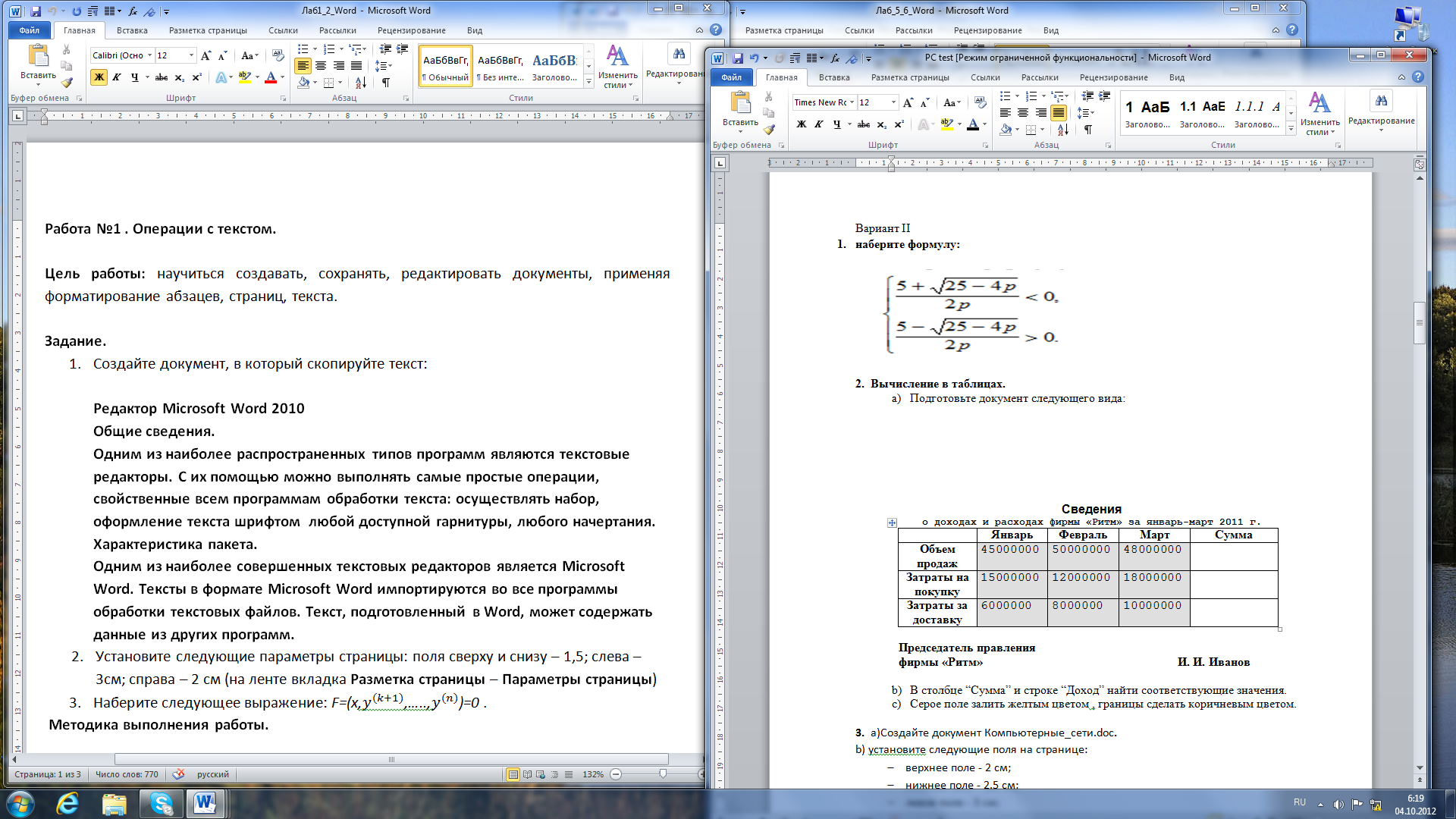Switch to Вставка tab in Лаб1_2_Word window
Image resolution: width=1456 pixels, height=819 pixels.
132,30
